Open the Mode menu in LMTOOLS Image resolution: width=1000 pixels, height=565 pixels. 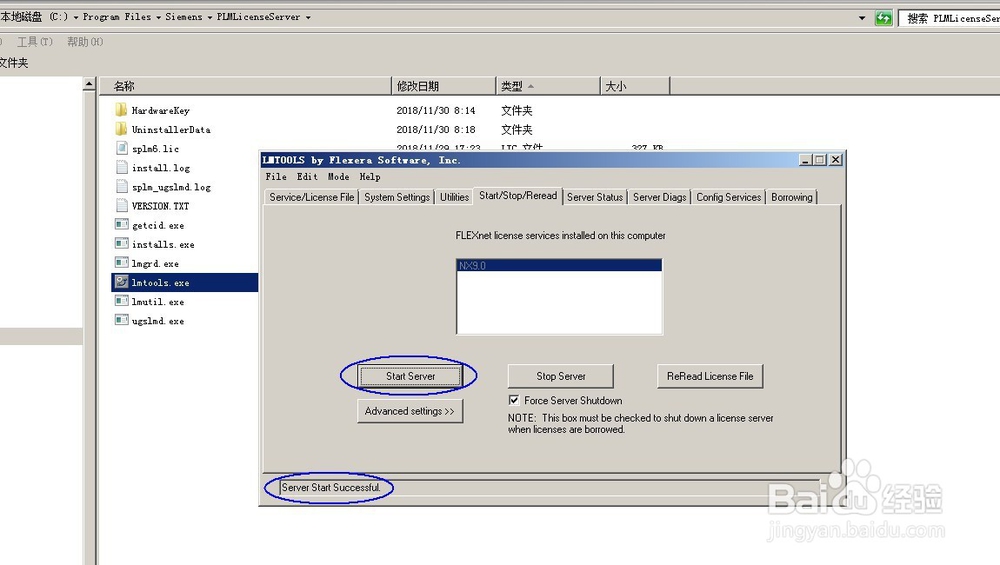pos(338,177)
